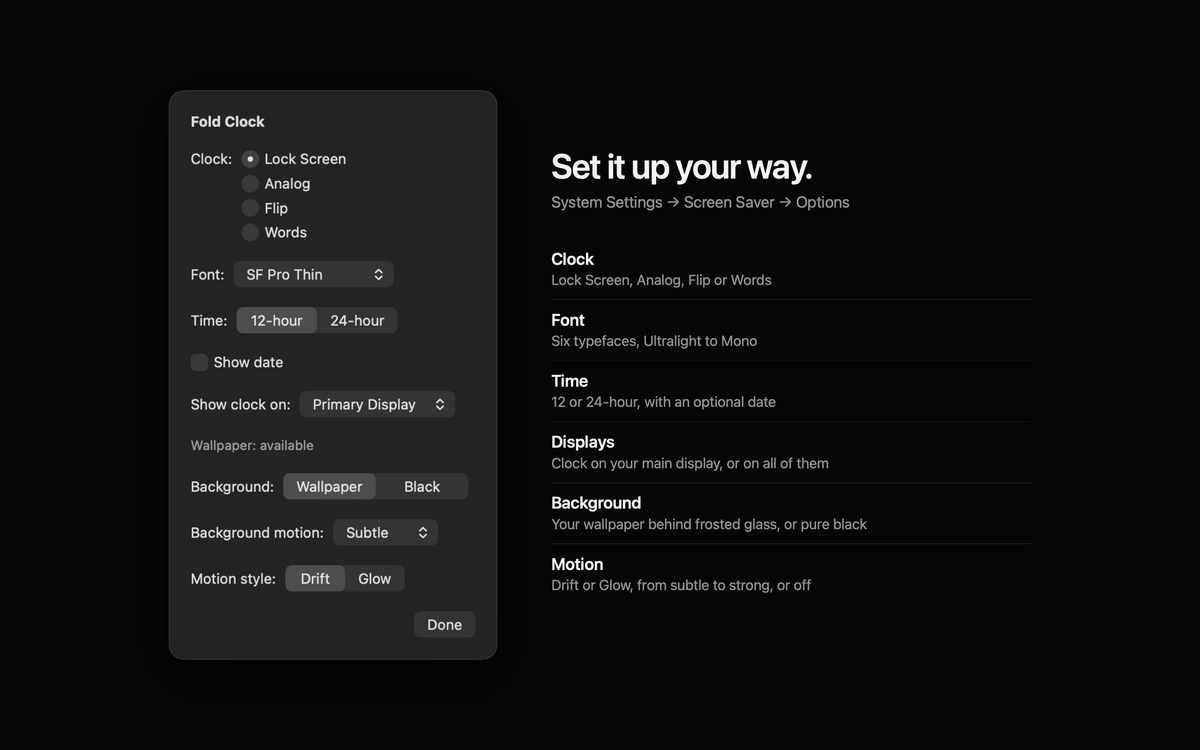This screenshot has width=1200, height=750.
Task: Enable the Show date checkbox
Action: pyautogui.click(x=199, y=362)
